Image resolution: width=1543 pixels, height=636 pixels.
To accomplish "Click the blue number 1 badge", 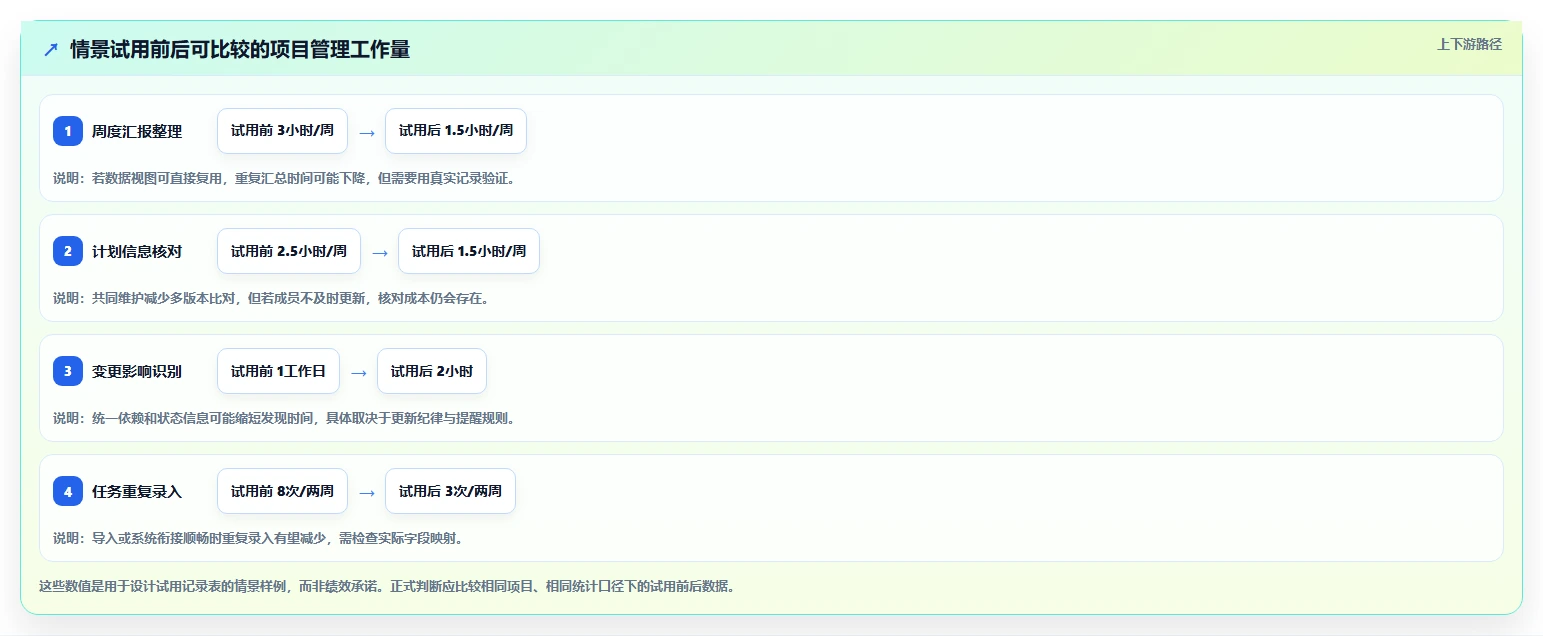I will [x=68, y=131].
